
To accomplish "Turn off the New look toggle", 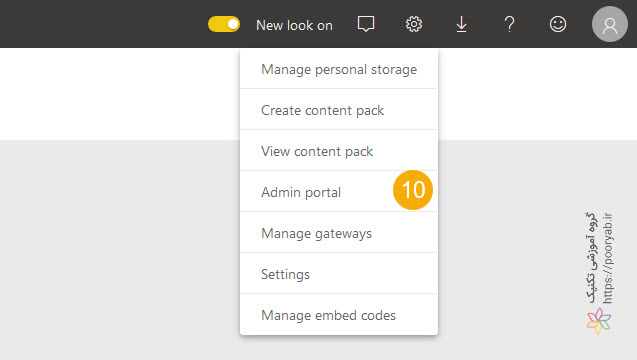I will pos(224,24).
